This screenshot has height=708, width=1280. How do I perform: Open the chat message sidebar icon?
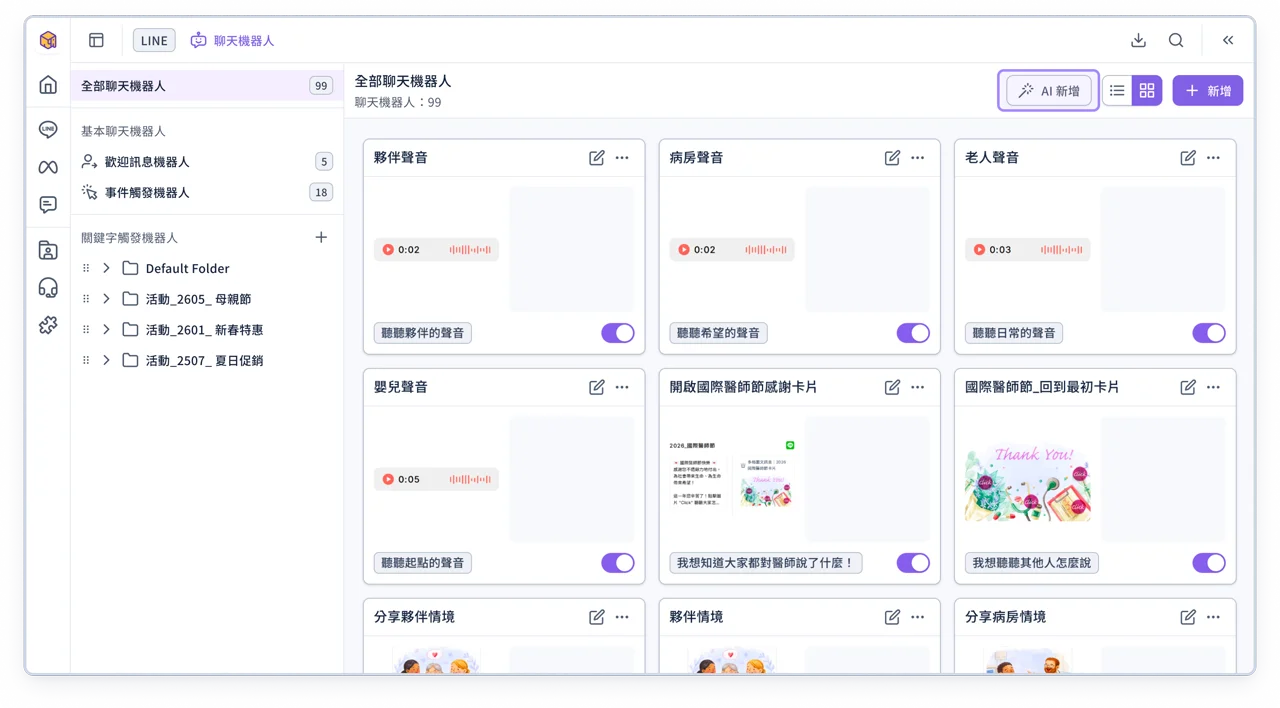tap(48, 204)
